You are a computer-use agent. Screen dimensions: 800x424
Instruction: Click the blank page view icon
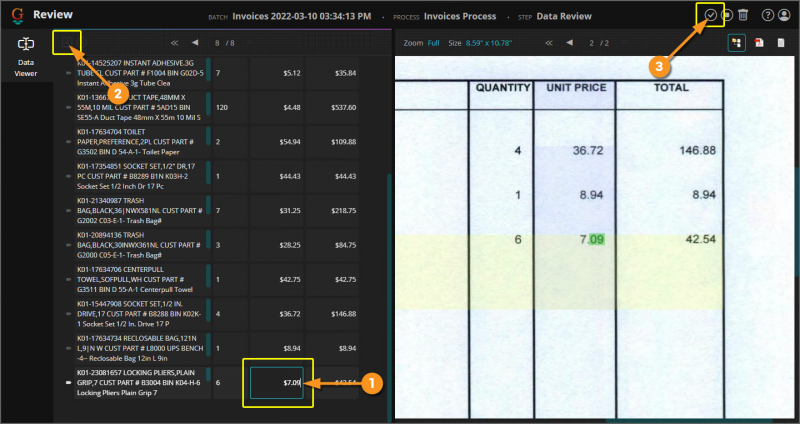[x=781, y=43]
